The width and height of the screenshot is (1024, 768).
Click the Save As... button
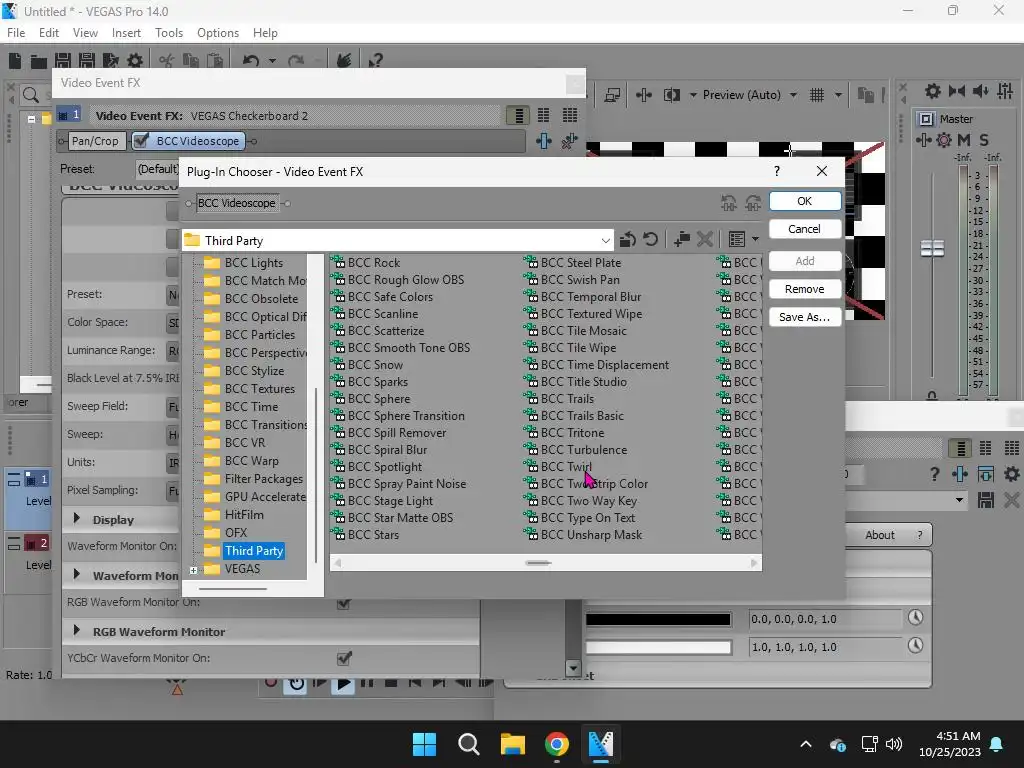point(805,317)
